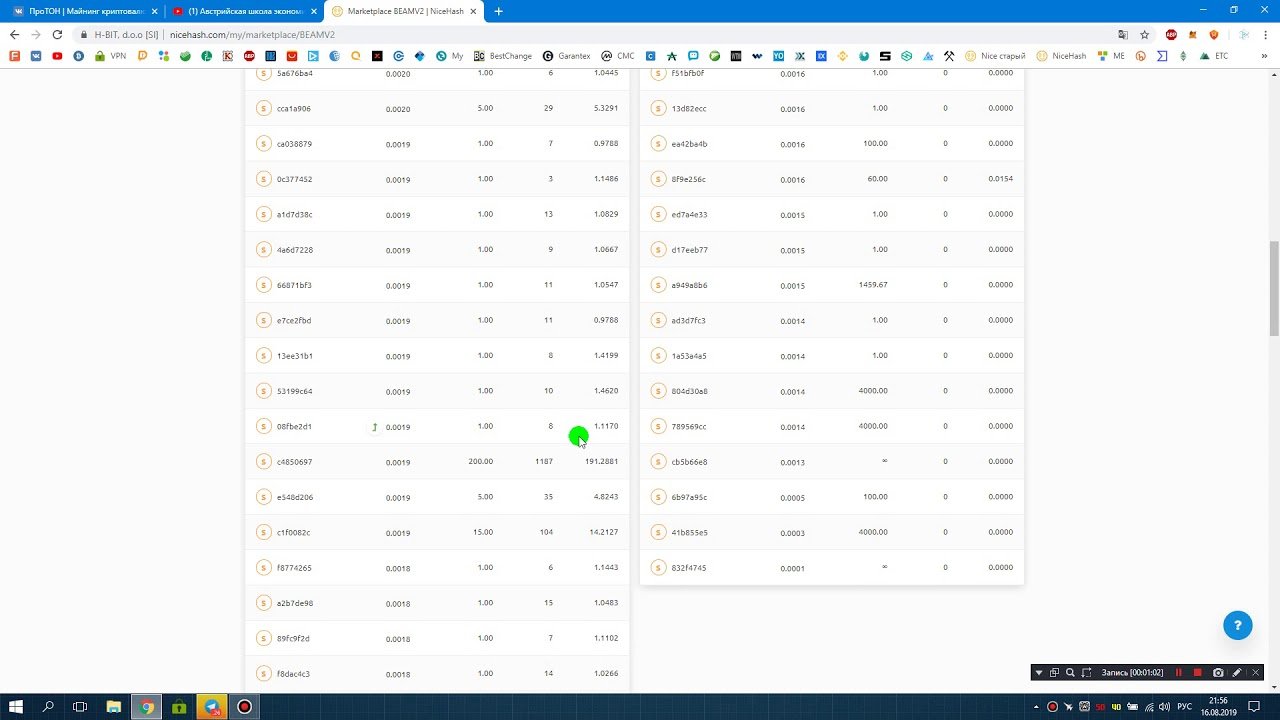Take a screenshot with the recorder camera icon

pos(1218,673)
